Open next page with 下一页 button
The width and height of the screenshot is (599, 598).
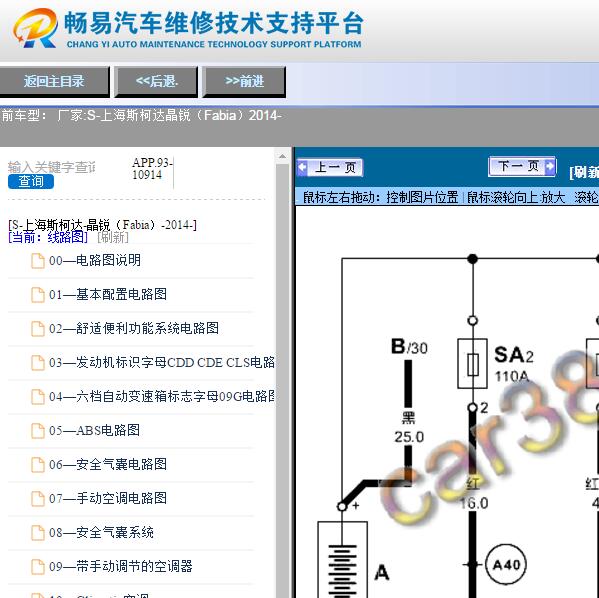522,166
